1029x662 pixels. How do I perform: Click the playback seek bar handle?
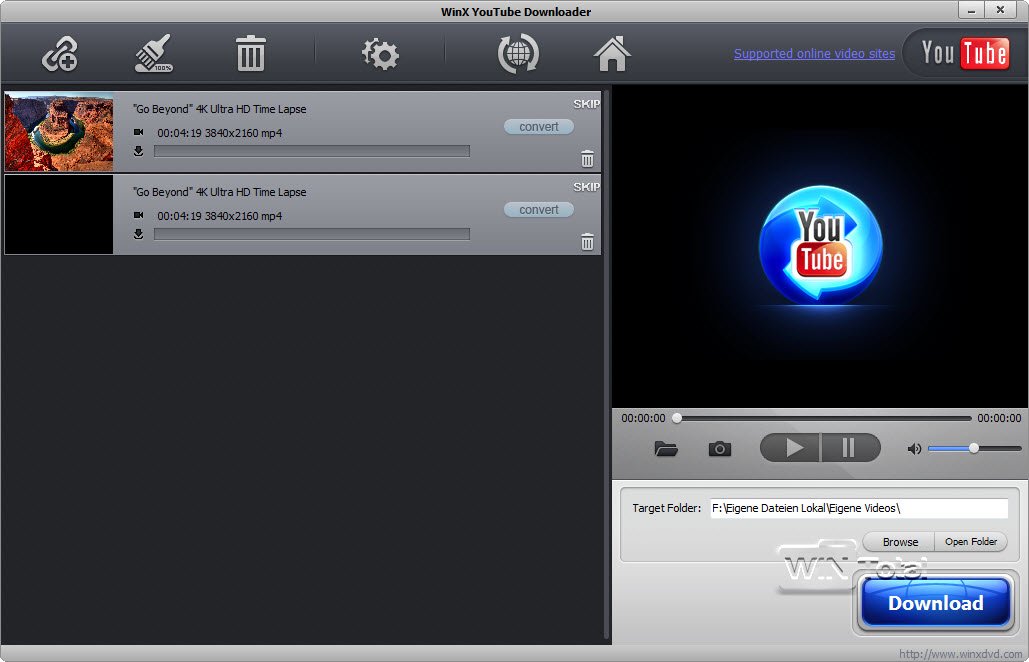(677, 418)
